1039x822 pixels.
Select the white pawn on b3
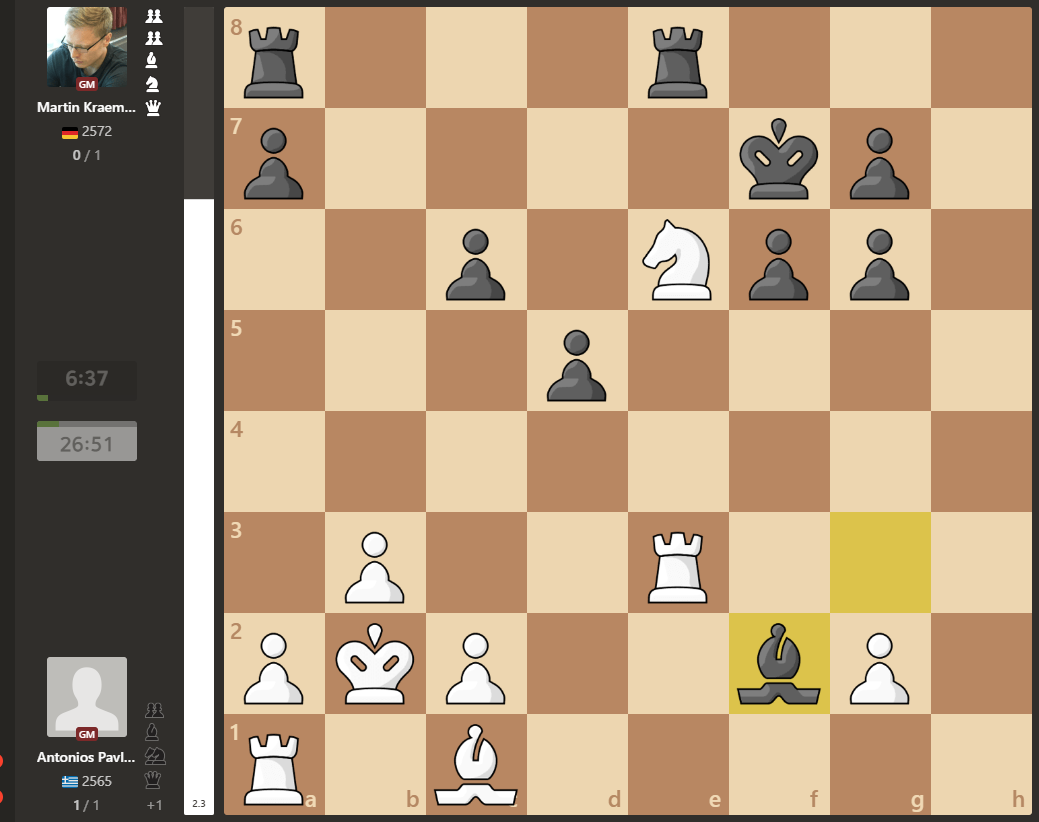(x=374, y=563)
